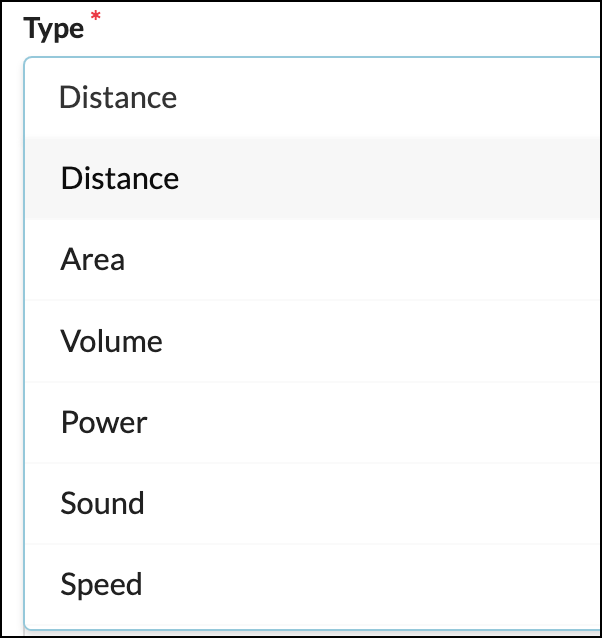Click the Area list entry below Distance

93,260
